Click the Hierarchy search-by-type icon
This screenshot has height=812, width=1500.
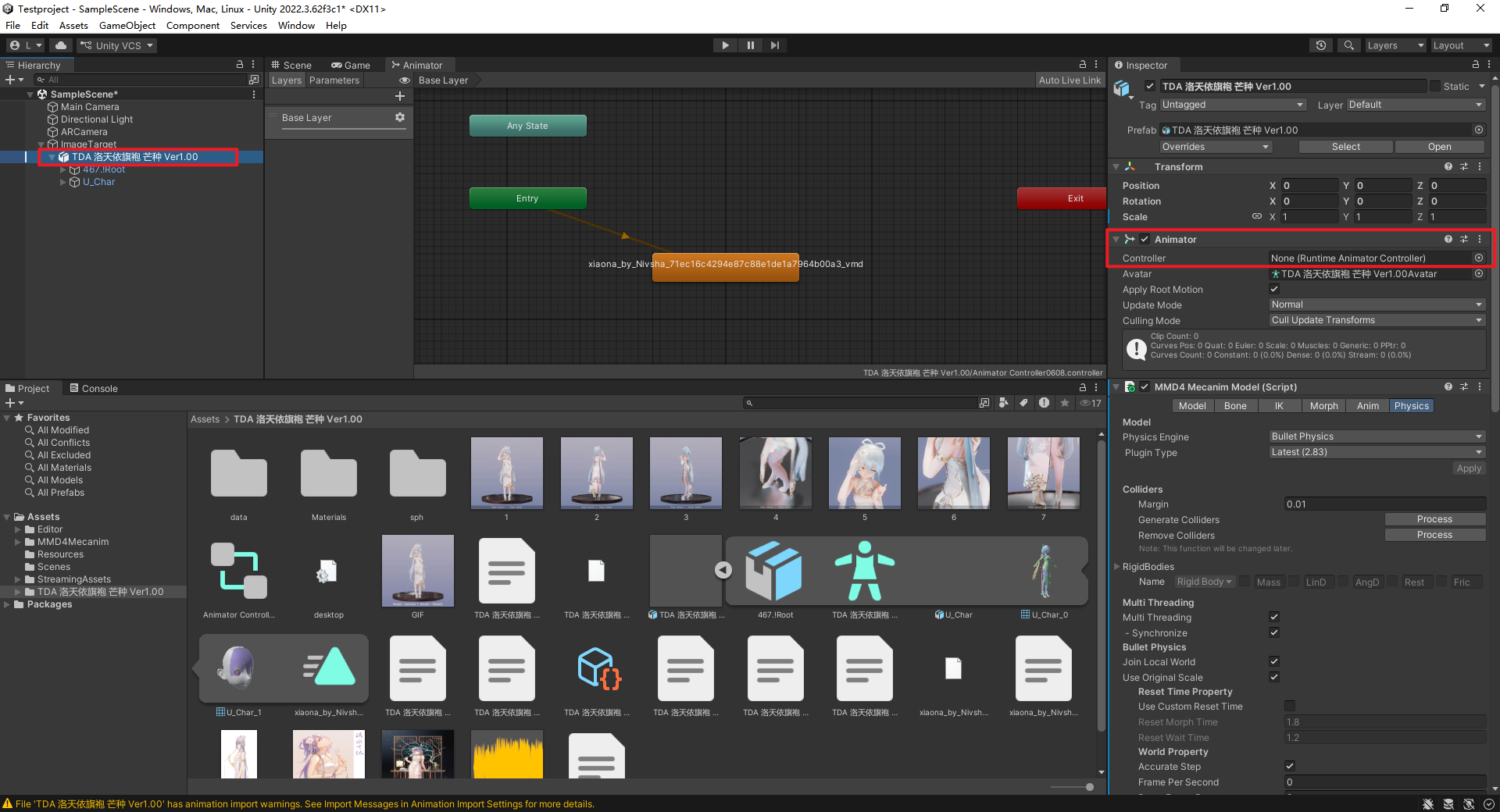click(x=253, y=80)
